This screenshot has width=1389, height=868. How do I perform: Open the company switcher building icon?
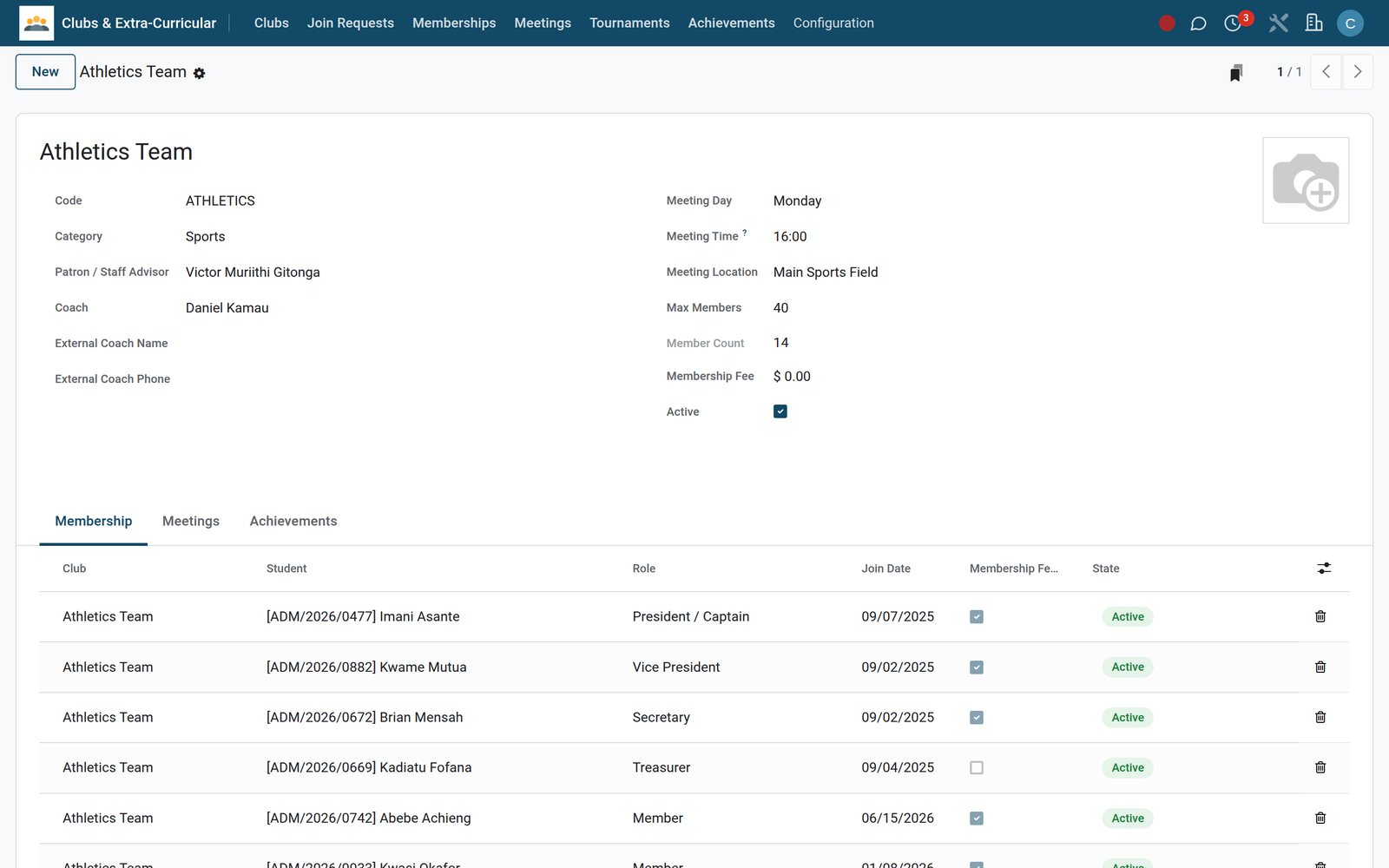[1313, 23]
